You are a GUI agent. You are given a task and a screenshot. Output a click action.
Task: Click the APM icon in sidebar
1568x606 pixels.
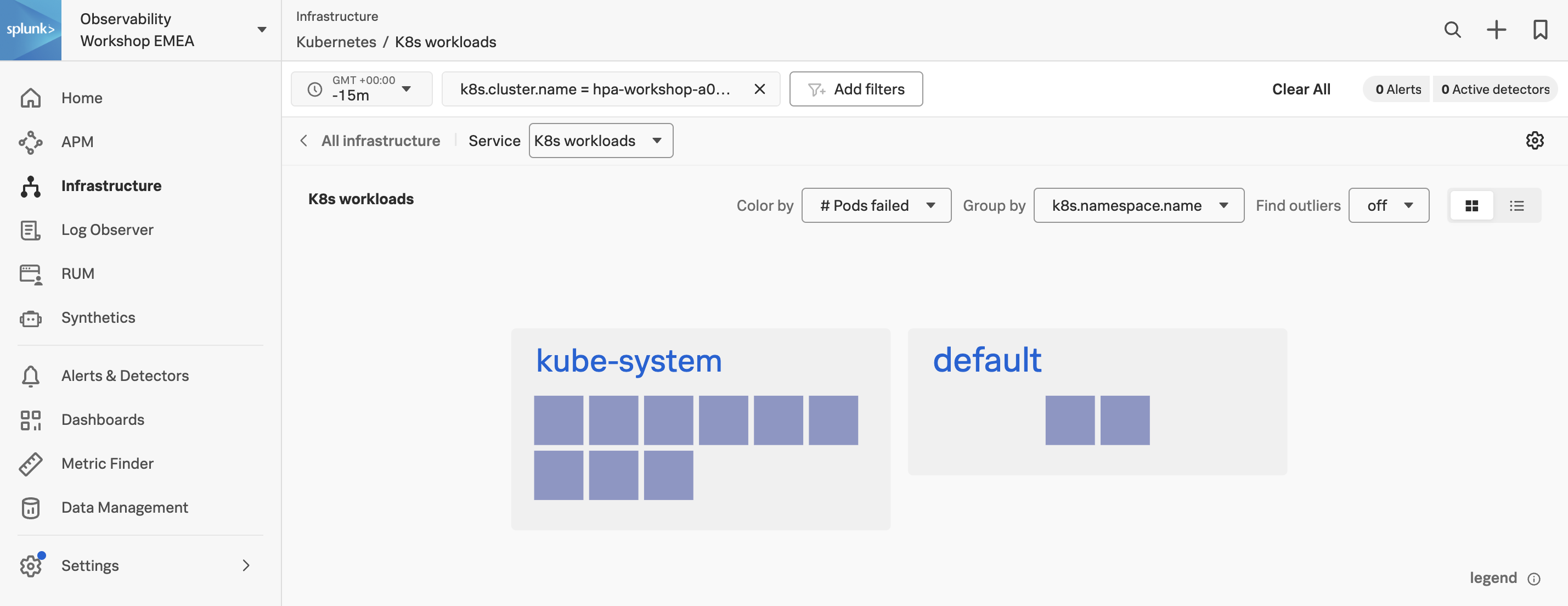pos(29,141)
